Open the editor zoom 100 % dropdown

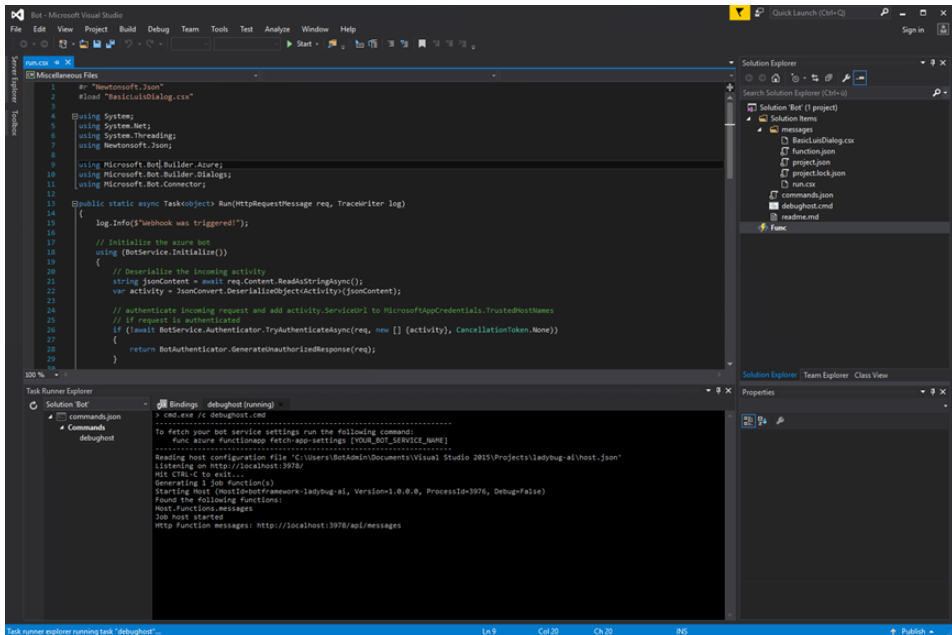[x=56, y=375]
